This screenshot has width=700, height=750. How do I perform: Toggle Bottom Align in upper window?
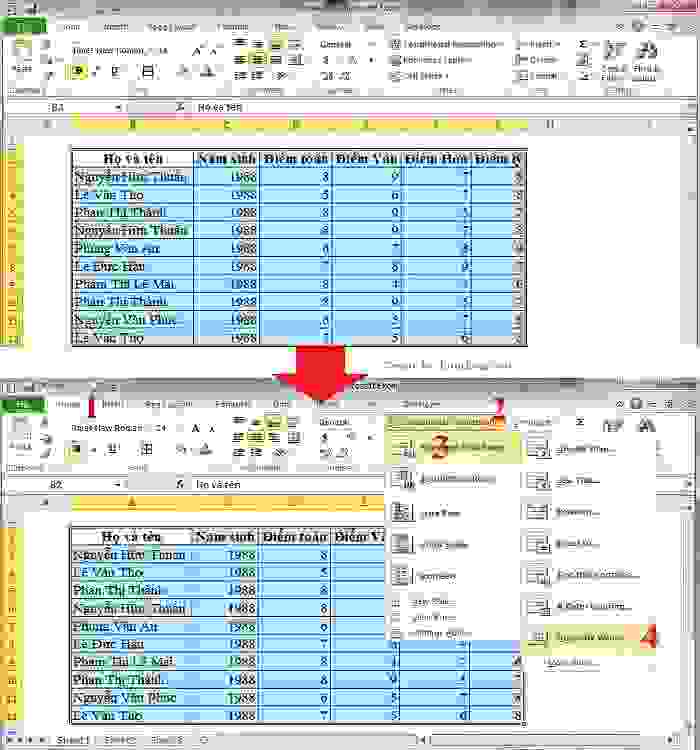[x=276, y=44]
